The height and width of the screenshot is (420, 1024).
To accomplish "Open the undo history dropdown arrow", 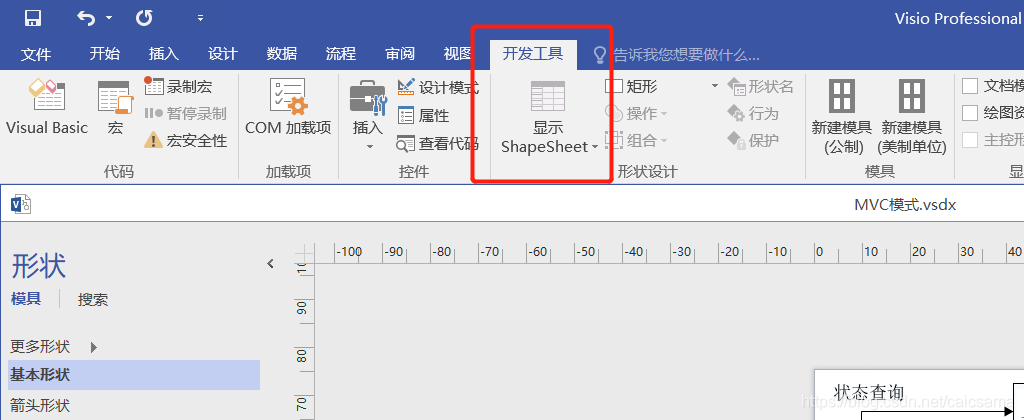I will click(x=108, y=18).
